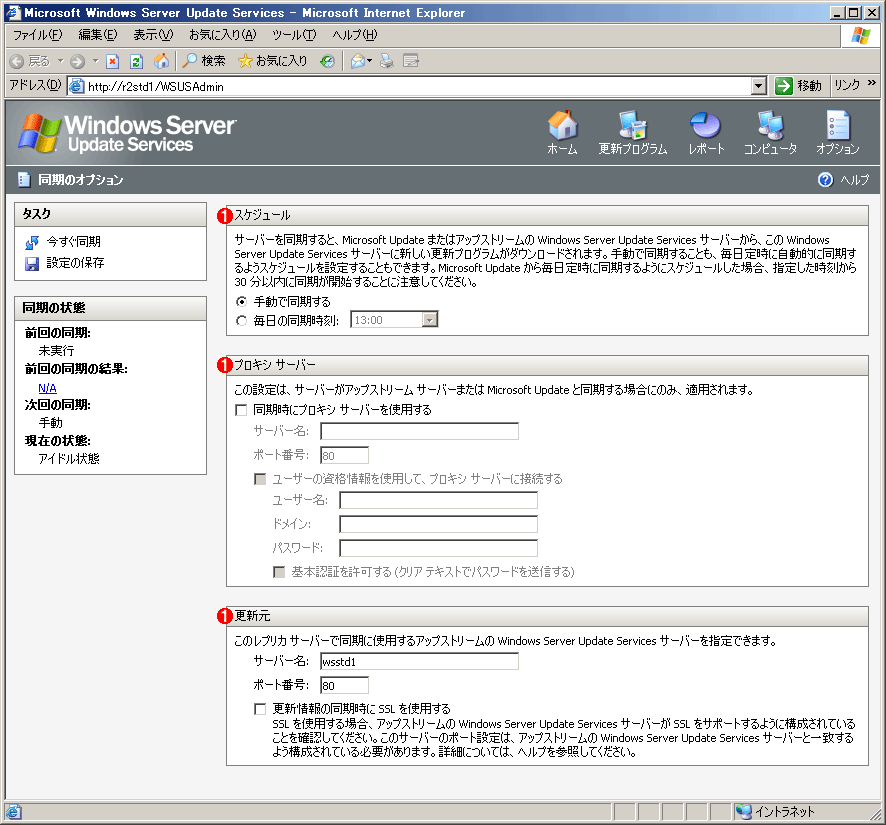The height and width of the screenshot is (825, 886).
Task: Click アイドル状態 current status text
Action: click(69, 459)
